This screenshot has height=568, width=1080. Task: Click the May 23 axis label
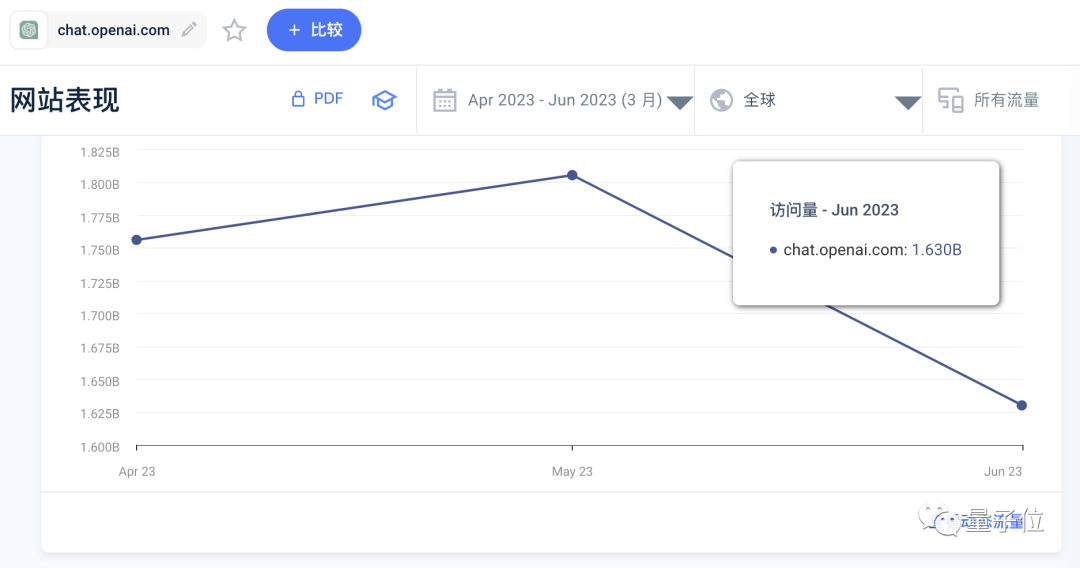(x=572, y=472)
